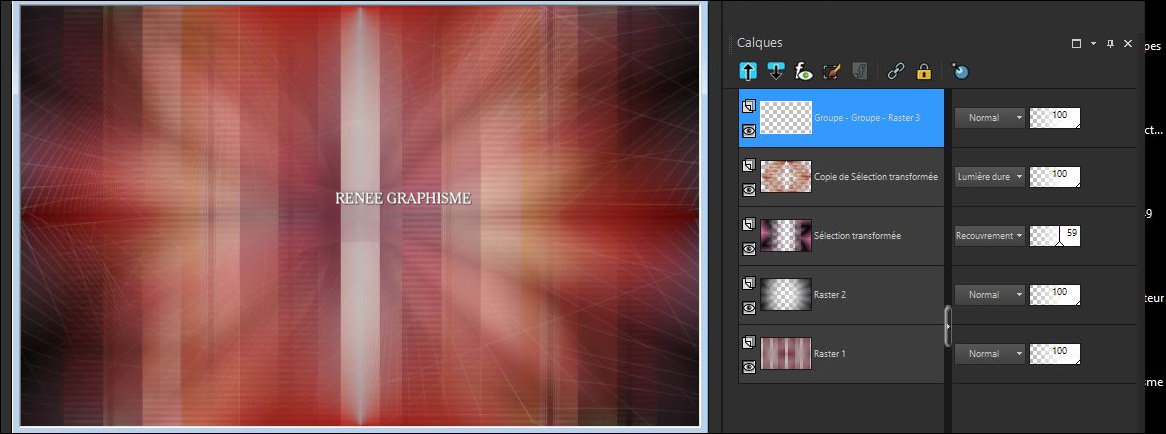Maximize the Calques panel with square icon

(1076, 44)
